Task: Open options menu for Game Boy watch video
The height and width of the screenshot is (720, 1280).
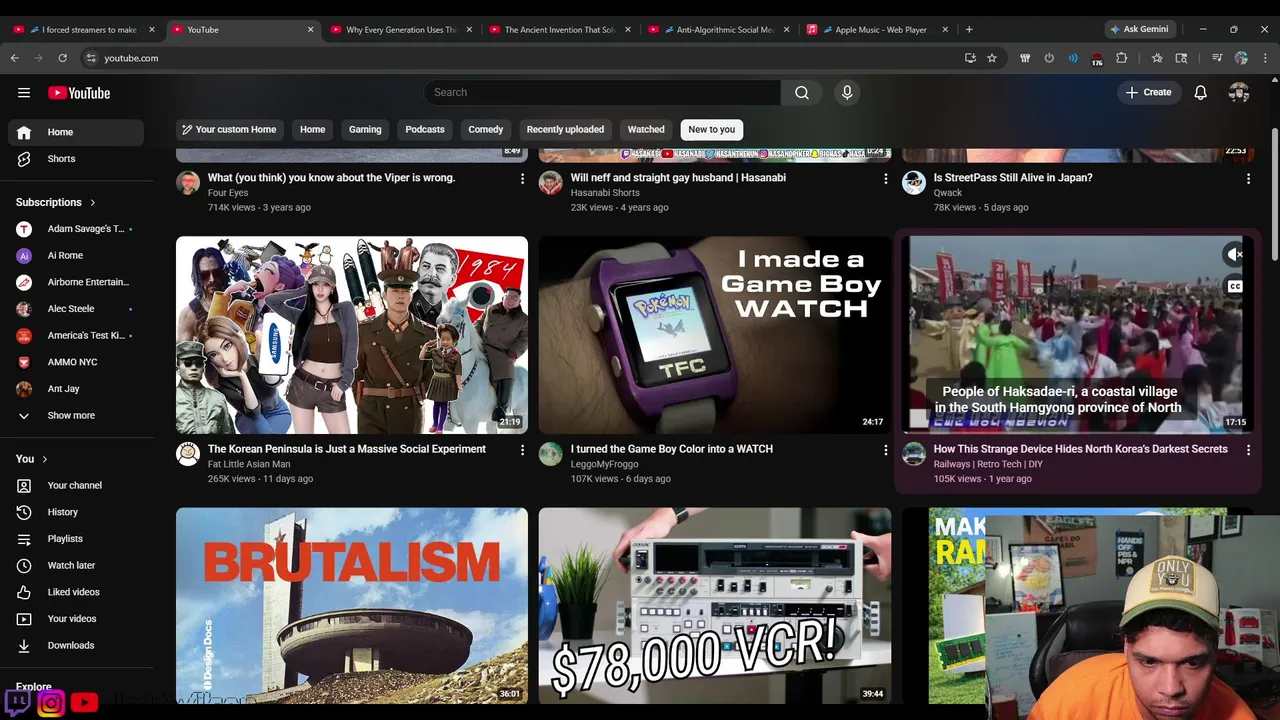Action: click(x=885, y=450)
